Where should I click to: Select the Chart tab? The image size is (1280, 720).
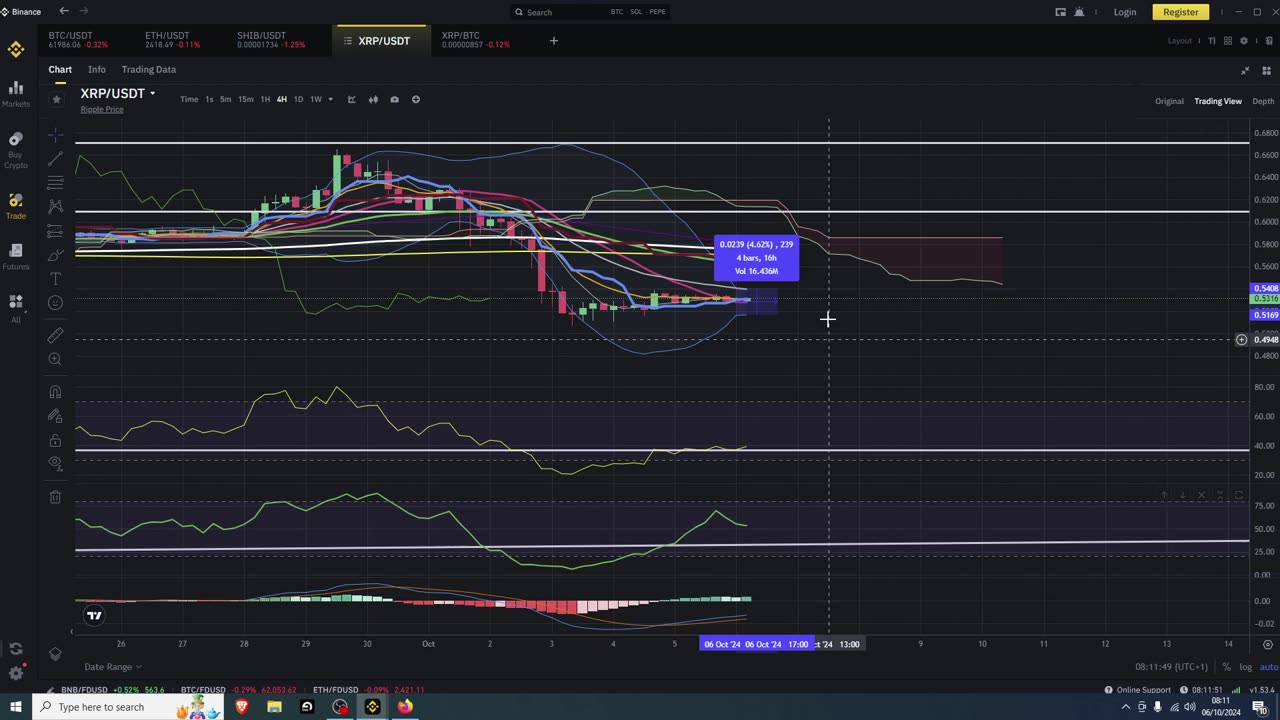pos(60,69)
